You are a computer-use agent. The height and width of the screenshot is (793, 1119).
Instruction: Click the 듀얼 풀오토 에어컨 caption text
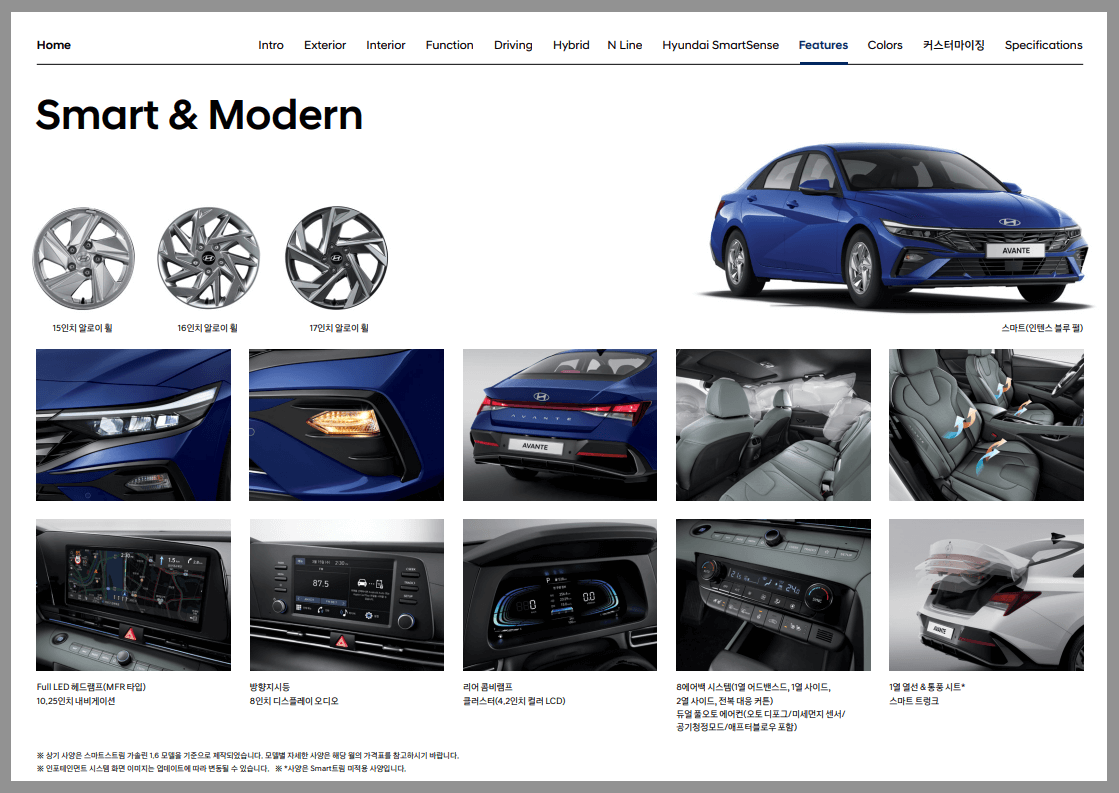click(761, 720)
